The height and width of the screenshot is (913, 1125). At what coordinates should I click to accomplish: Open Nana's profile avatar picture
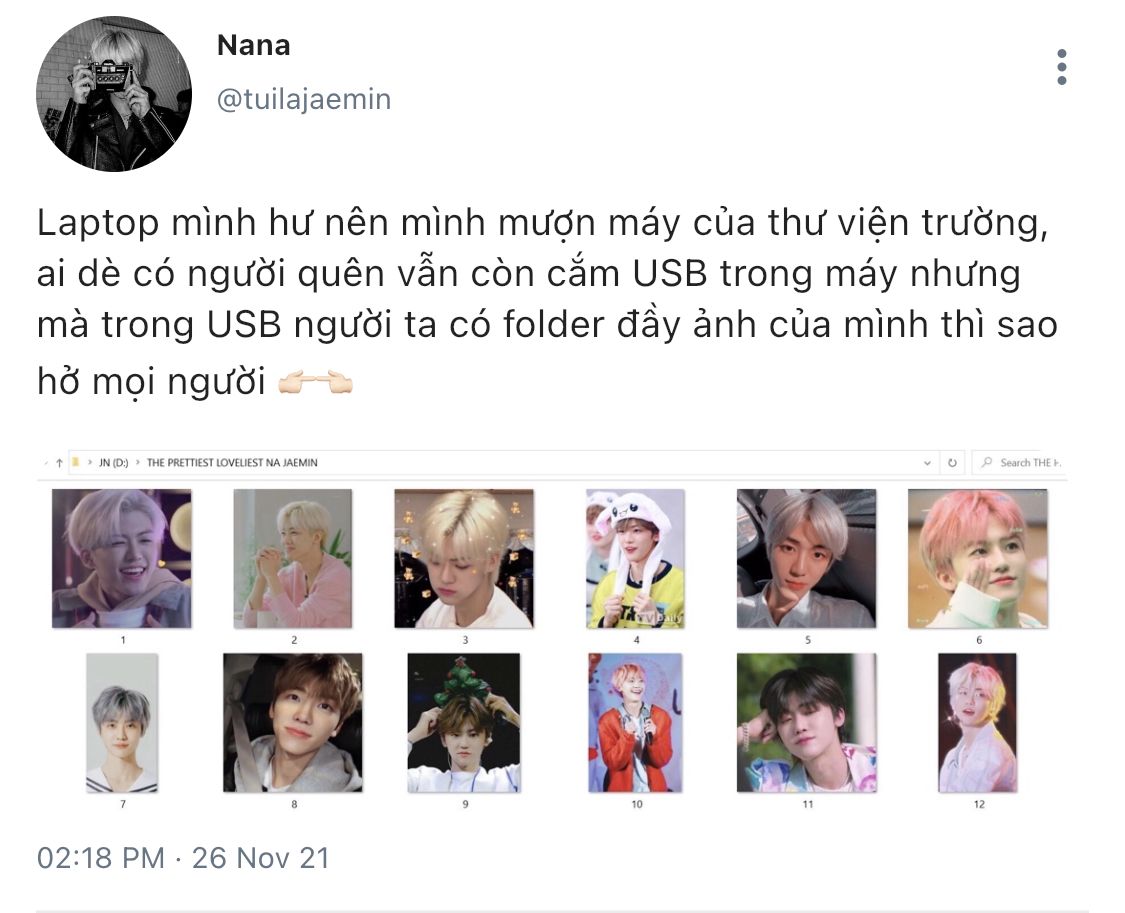(114, 94)
